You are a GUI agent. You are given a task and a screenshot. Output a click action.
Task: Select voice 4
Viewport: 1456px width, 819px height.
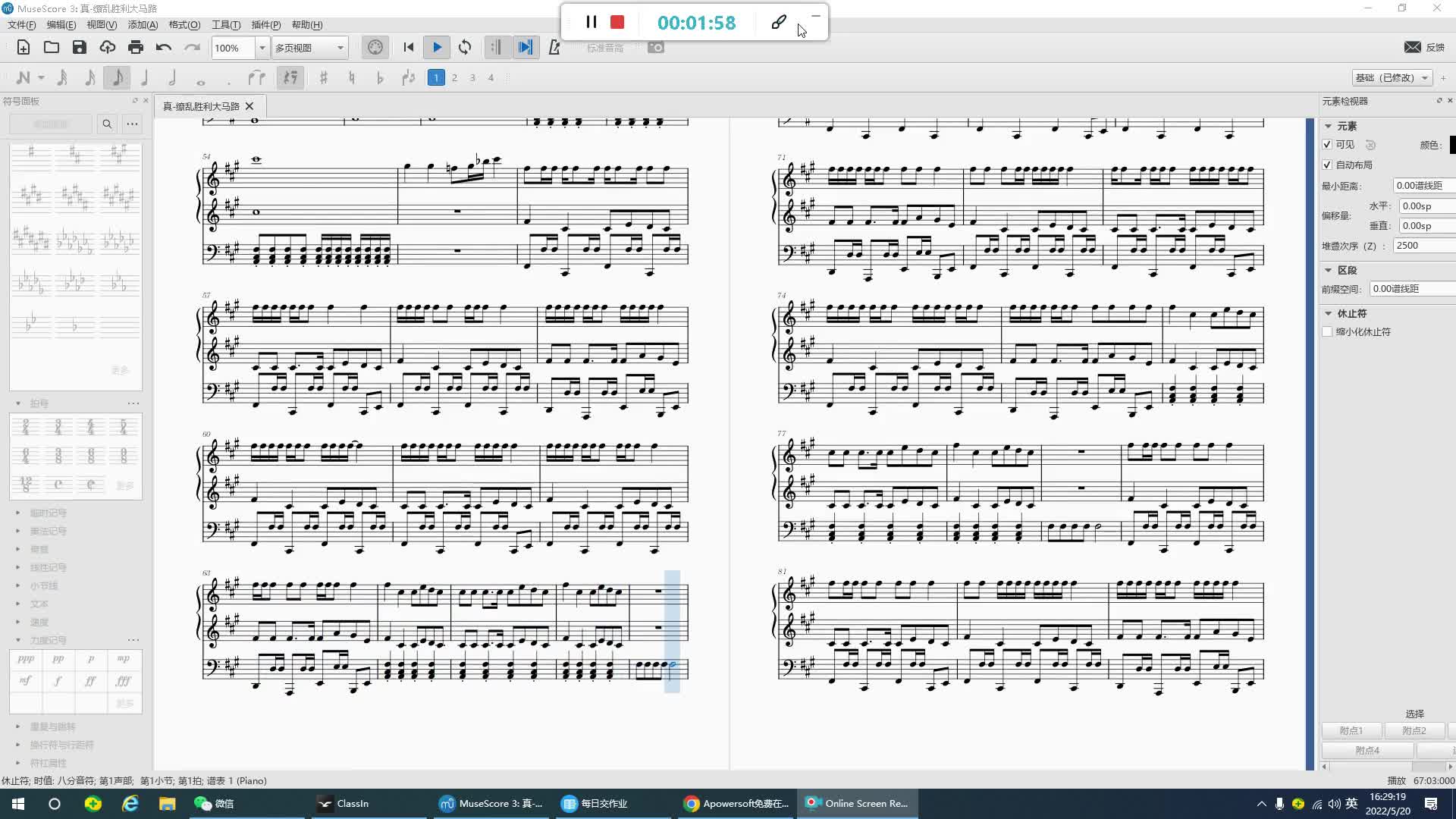[491, 77]
